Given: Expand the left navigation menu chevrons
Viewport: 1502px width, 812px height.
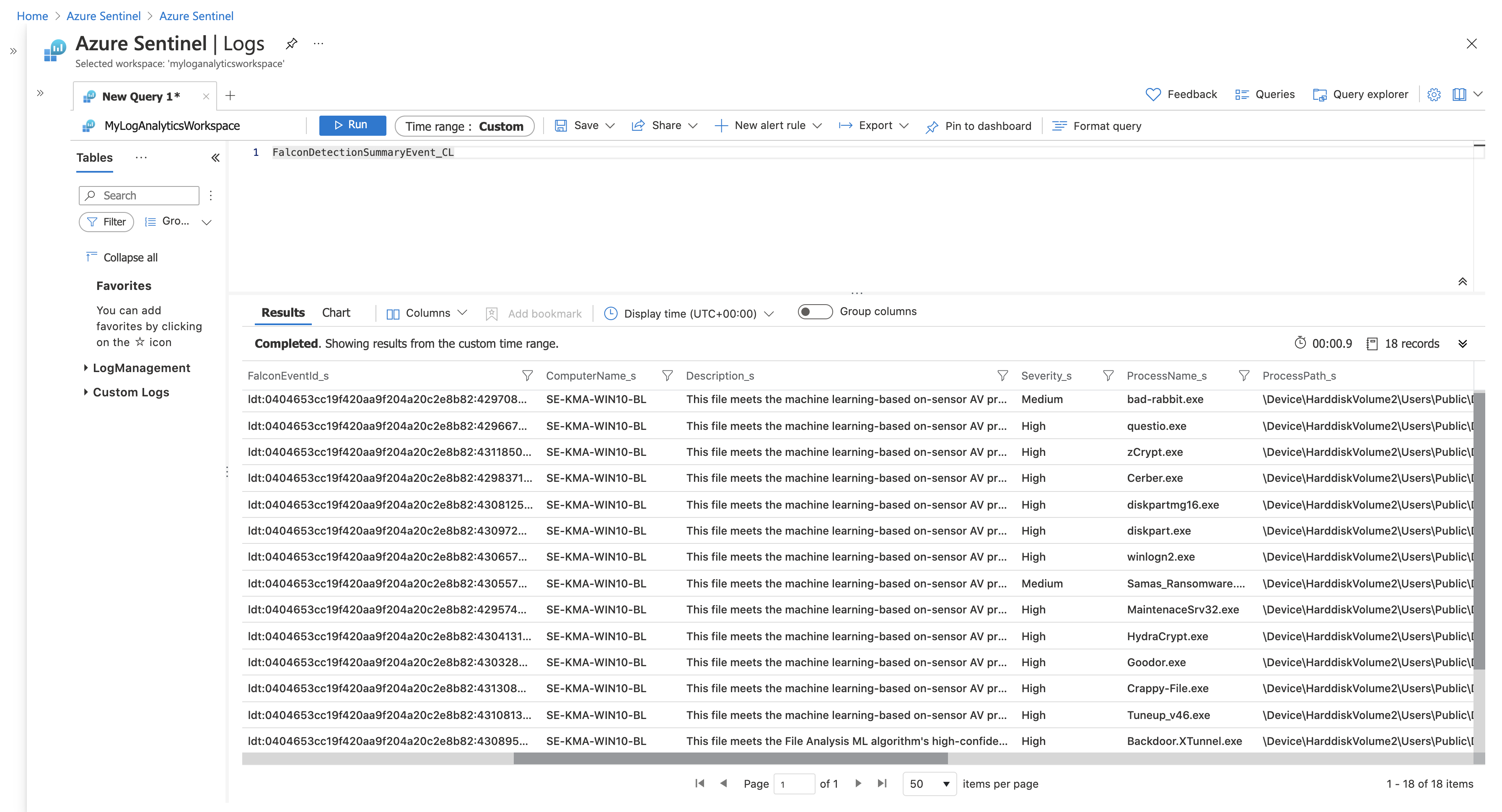Looking at the screenshot, I should [13, 51].
